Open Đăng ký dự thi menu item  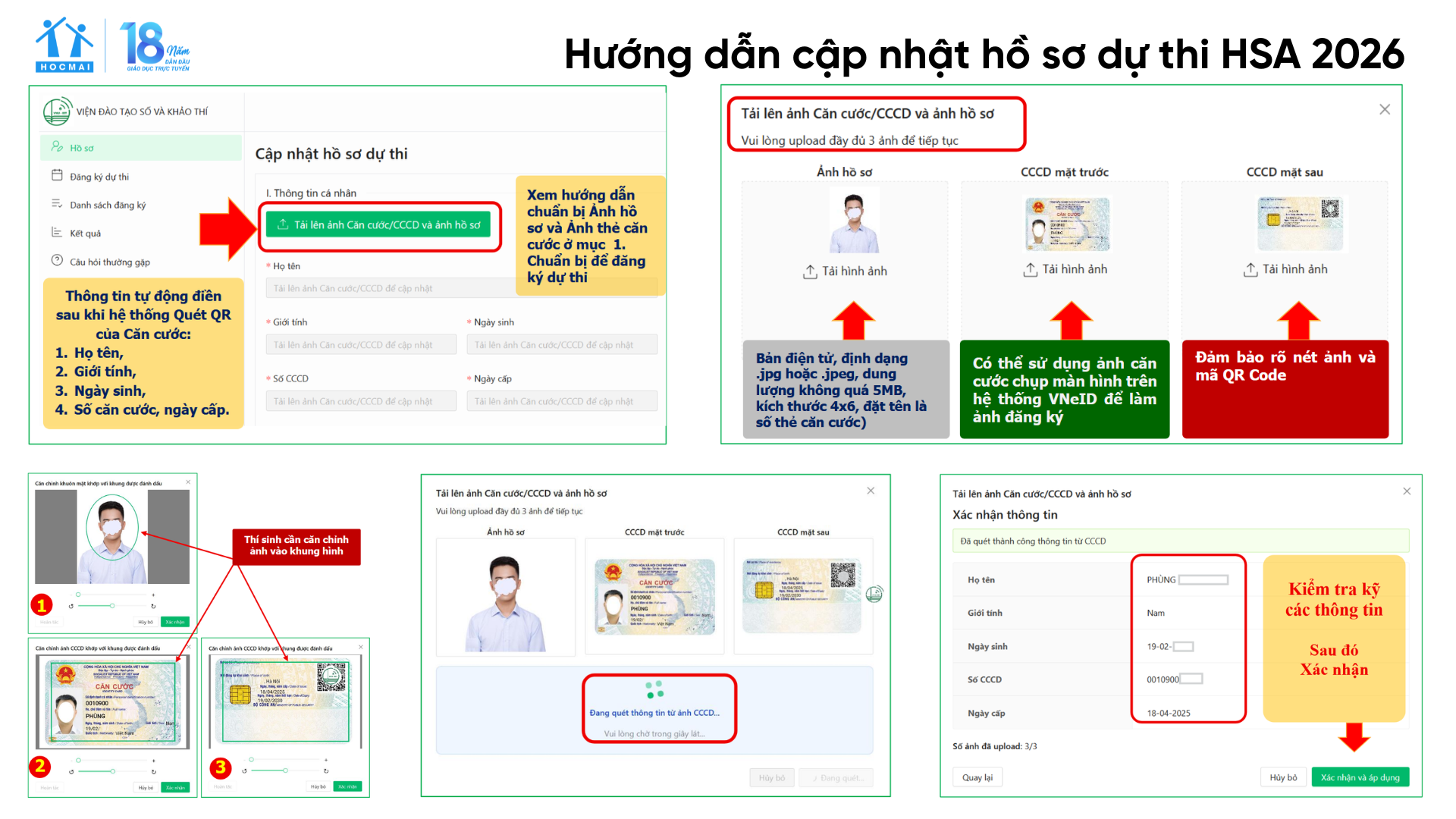99,177
